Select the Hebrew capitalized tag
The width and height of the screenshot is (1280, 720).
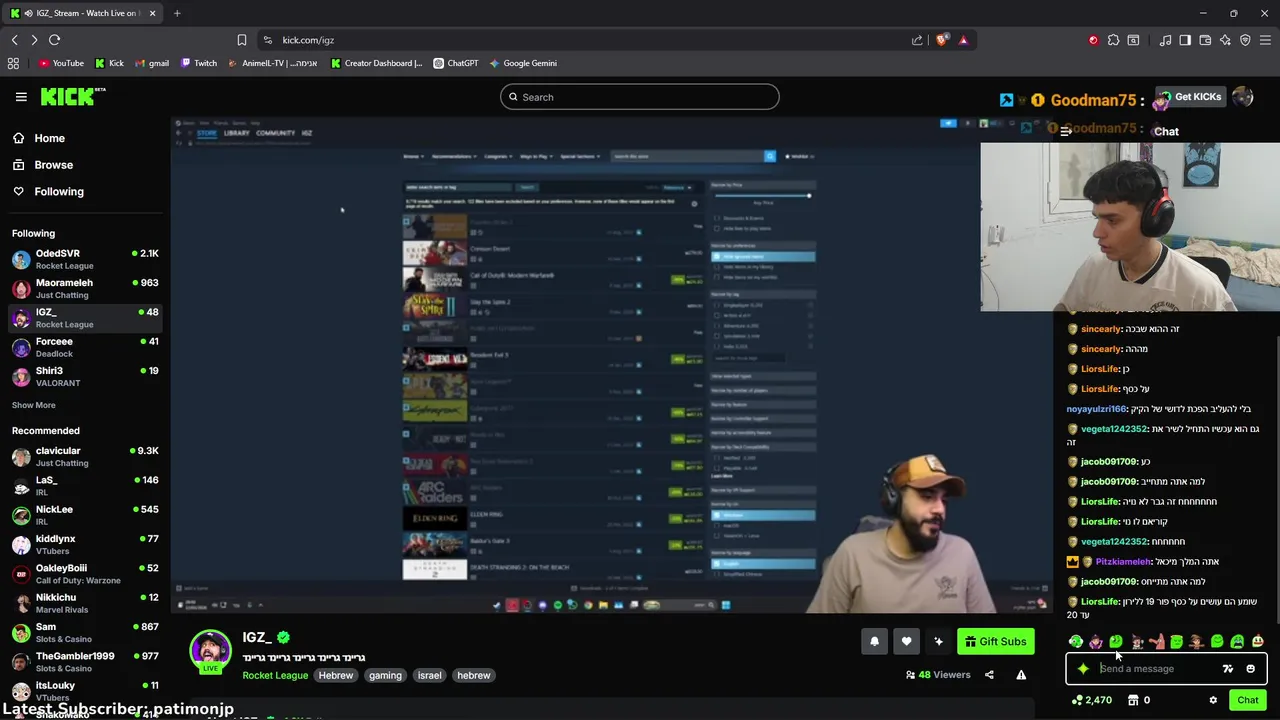[x=336, y=675]
